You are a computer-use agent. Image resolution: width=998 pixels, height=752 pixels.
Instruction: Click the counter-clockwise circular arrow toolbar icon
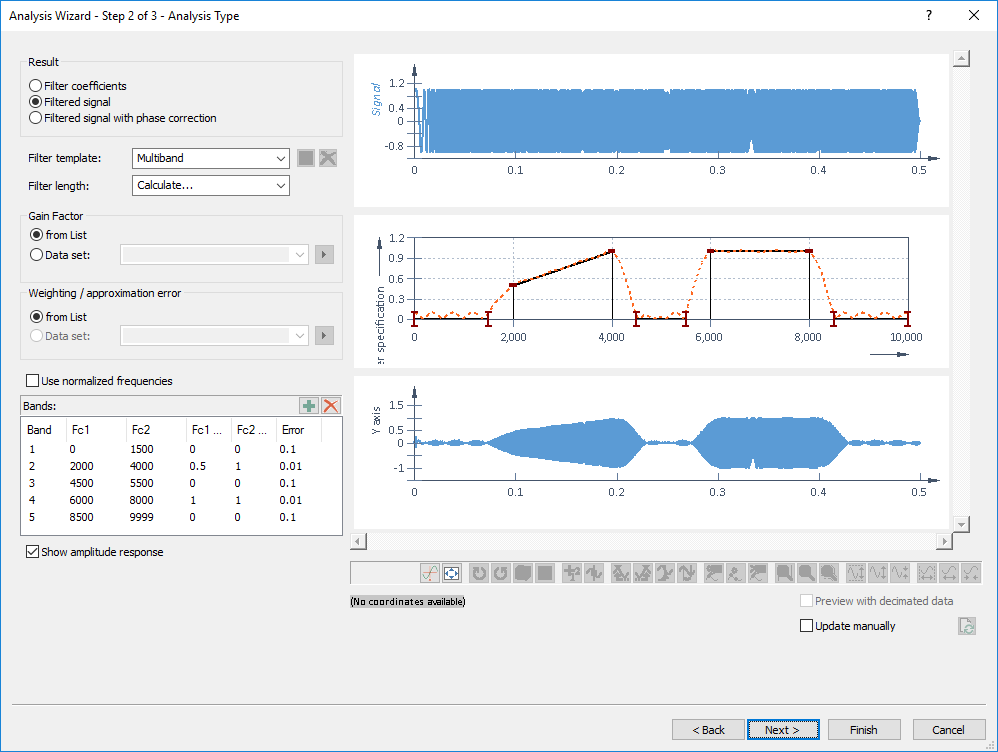pyautogui.click(x=501, y=573)
